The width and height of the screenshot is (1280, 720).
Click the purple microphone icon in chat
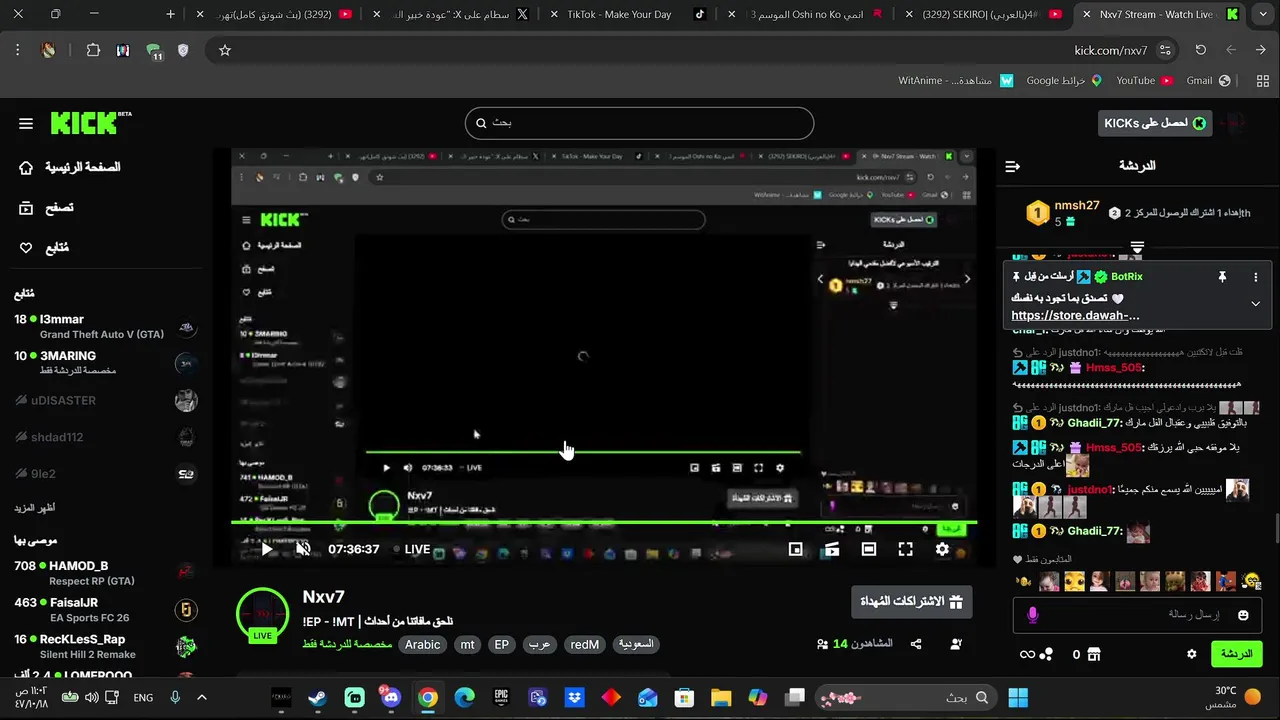(x=1033, y=615)
